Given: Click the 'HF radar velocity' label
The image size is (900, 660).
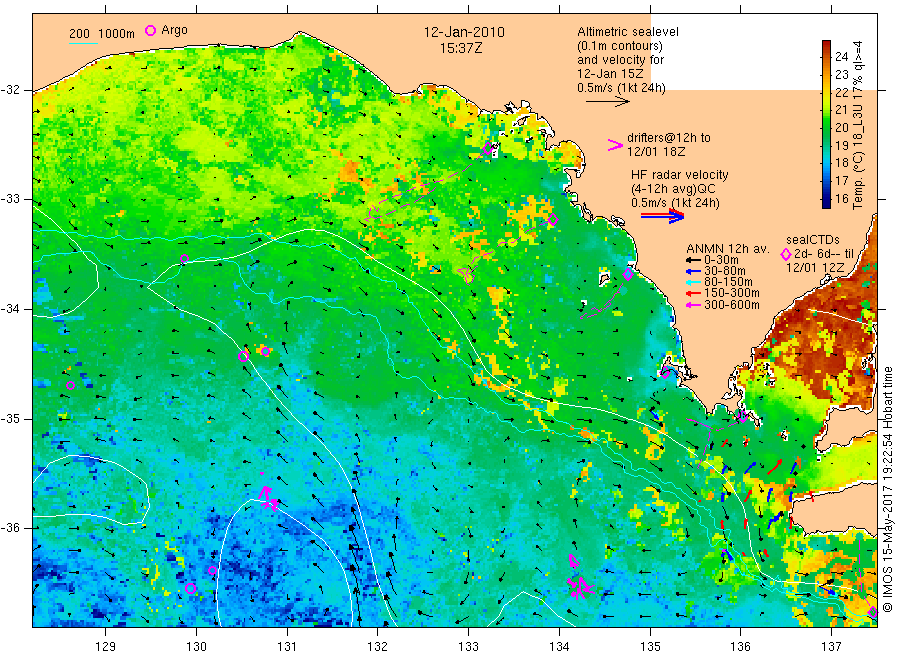Looking at the screenshot, I should point(680,174).
